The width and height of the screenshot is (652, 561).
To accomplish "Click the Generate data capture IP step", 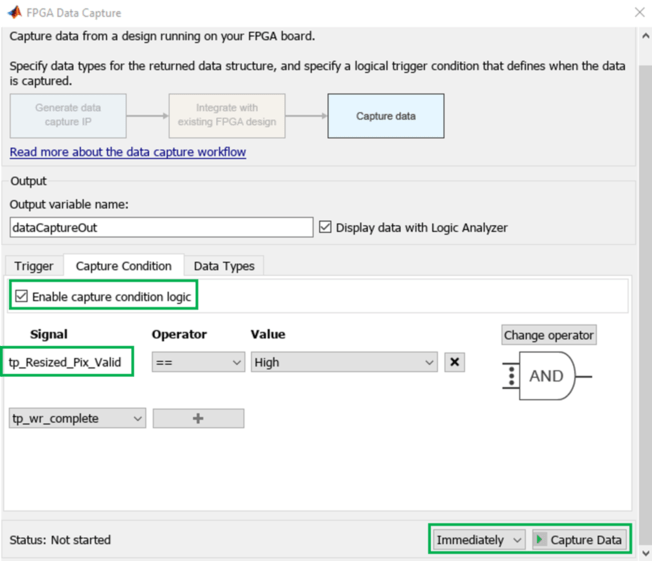I will pos(68,115).
